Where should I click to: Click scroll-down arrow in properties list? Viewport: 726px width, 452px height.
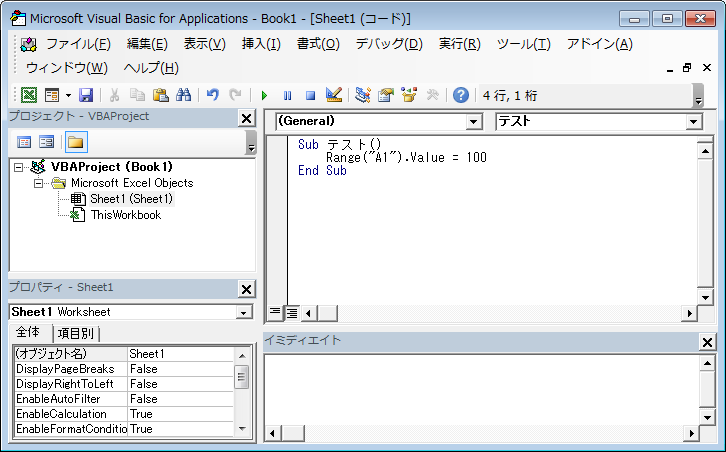pyautogui.click(x=242, y=429)
